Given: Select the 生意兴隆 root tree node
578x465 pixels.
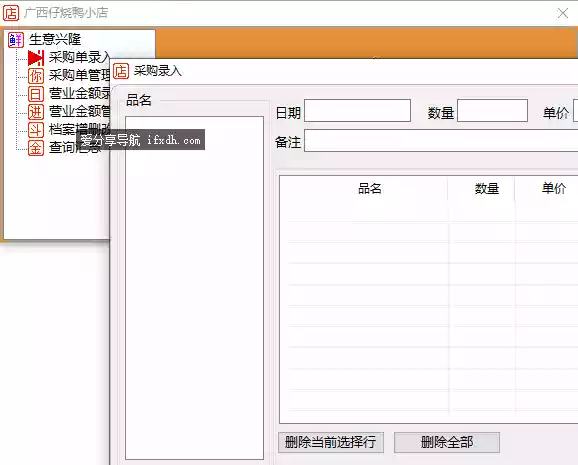Looking at the screenshot, I should pos(55,39).
